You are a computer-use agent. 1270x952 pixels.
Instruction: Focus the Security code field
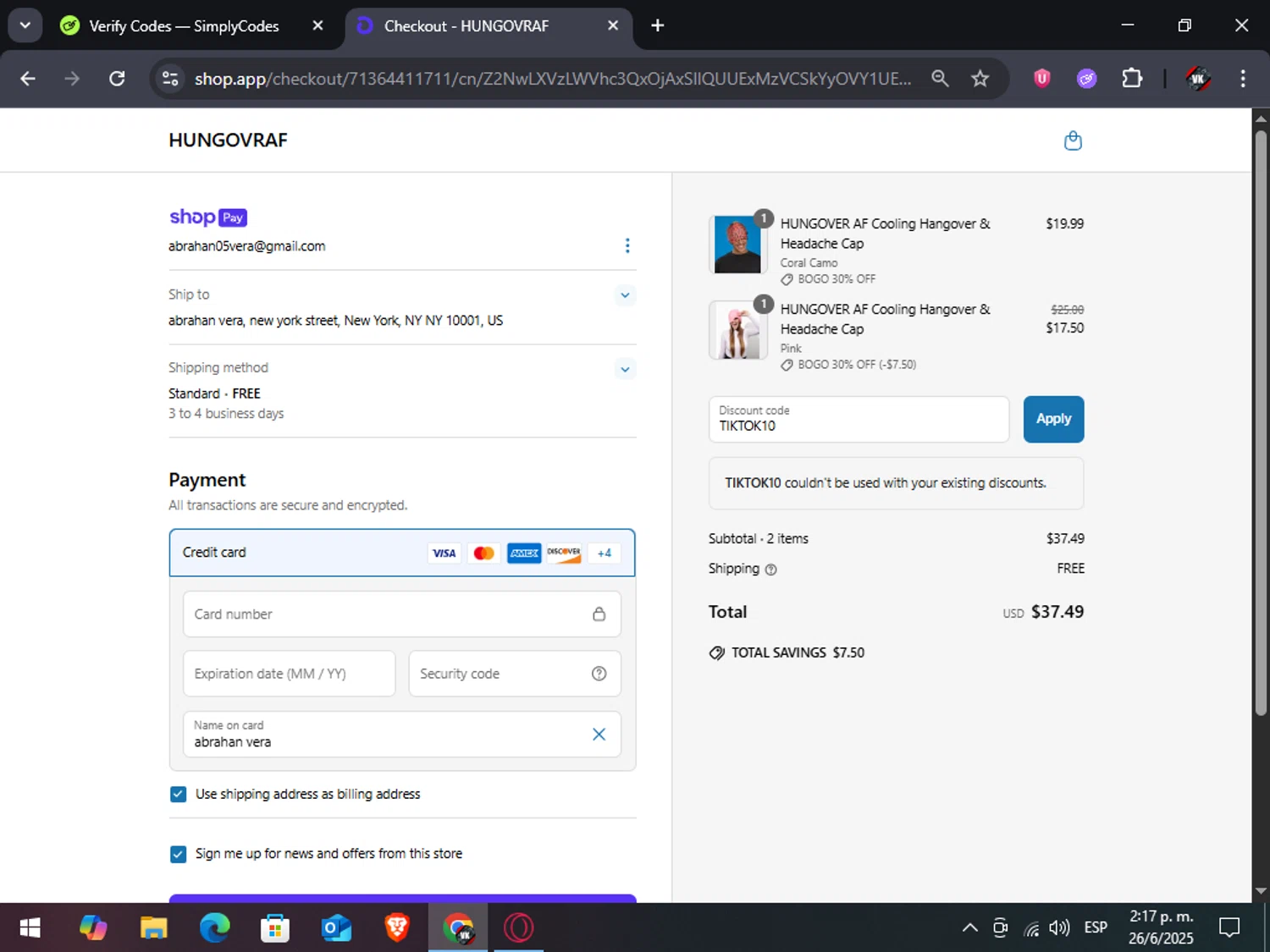(515, 674)
